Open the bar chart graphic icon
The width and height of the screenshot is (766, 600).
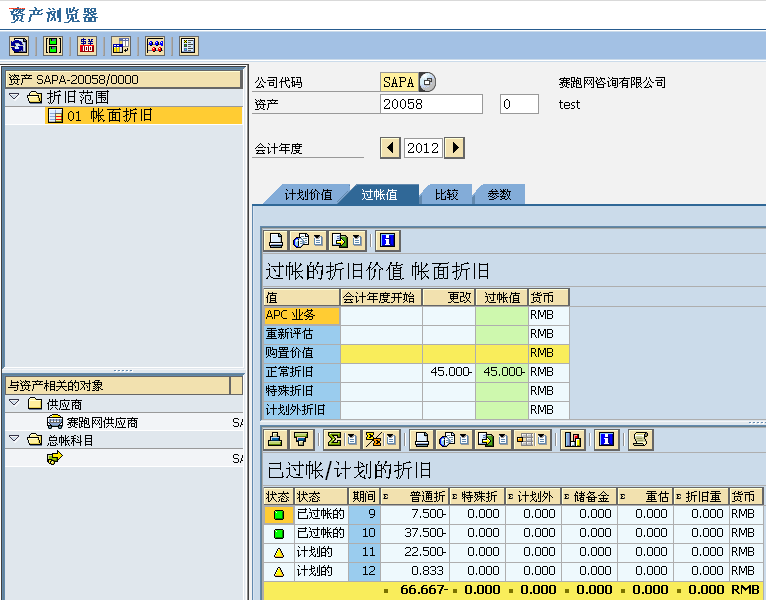573,440
